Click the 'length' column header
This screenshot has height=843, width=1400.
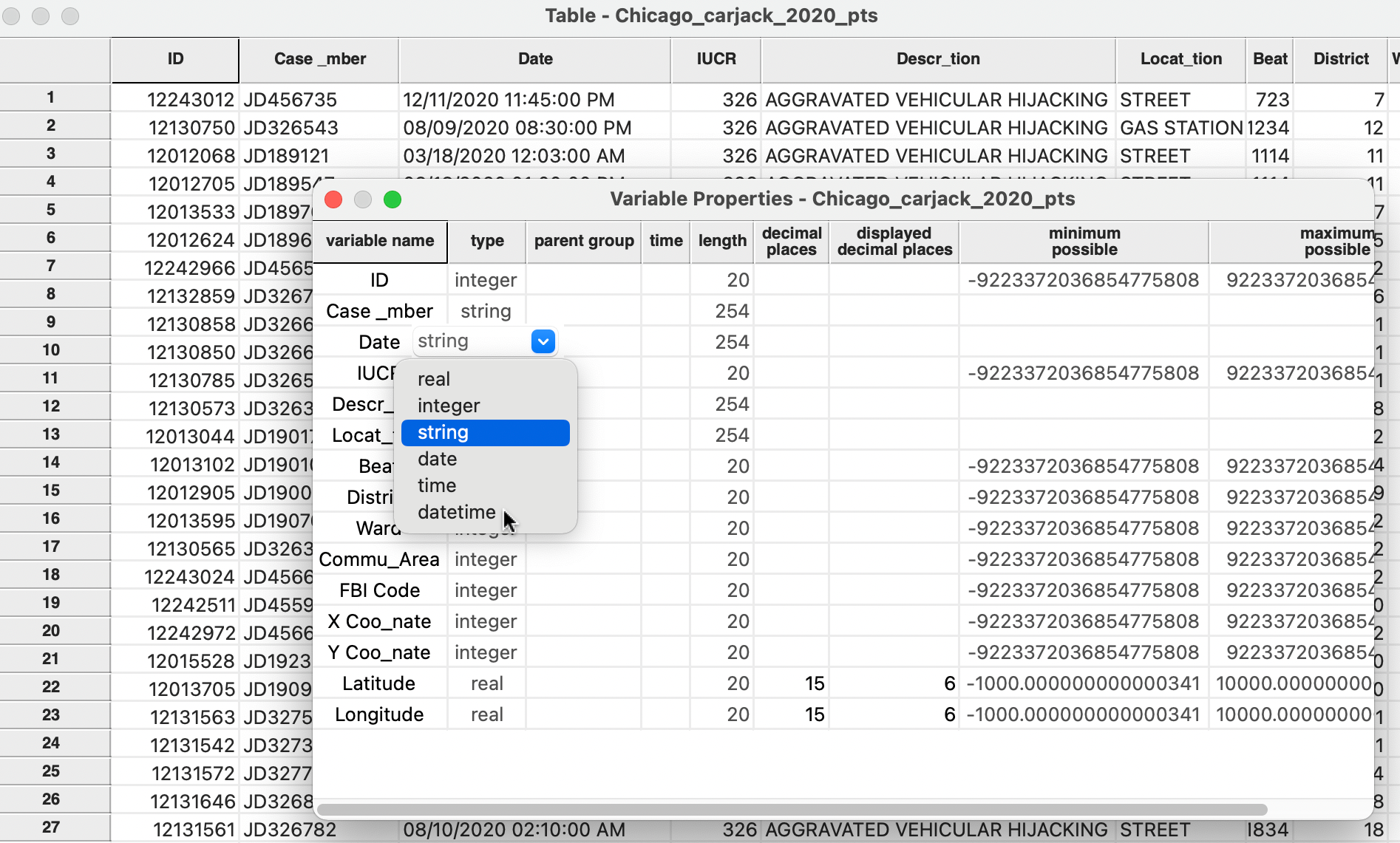[722, 241]
